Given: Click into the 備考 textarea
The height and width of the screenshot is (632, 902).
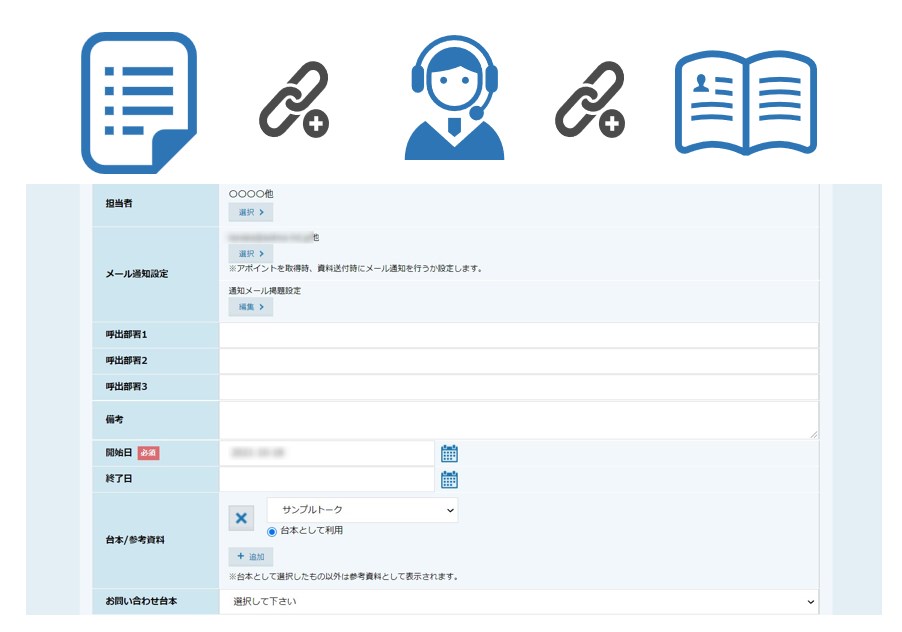Looking at the screenshot, I should coord(518,420).
